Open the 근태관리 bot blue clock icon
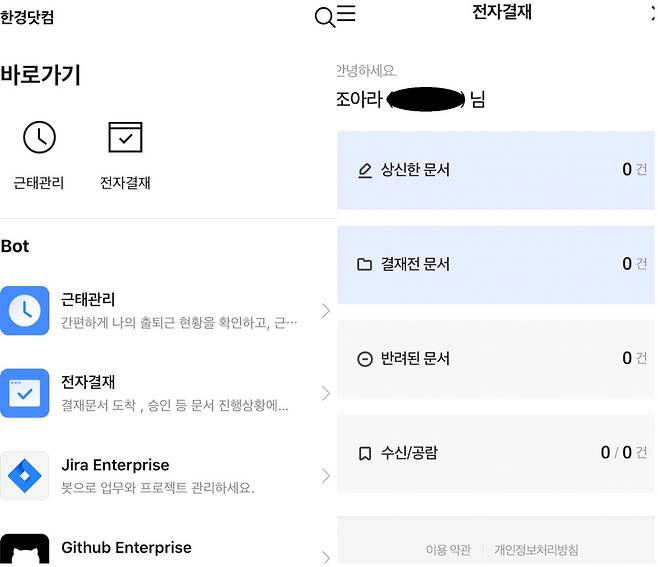This screenshot has width=658, height=567. (x=25, y=310)
